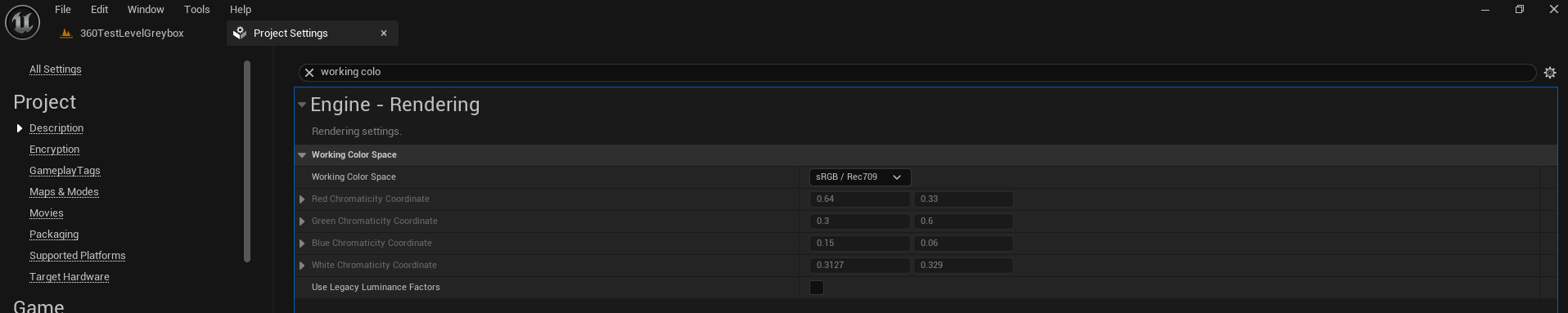
Task: Click the Unreal Engine logo icon
Action: pos(23,22)
